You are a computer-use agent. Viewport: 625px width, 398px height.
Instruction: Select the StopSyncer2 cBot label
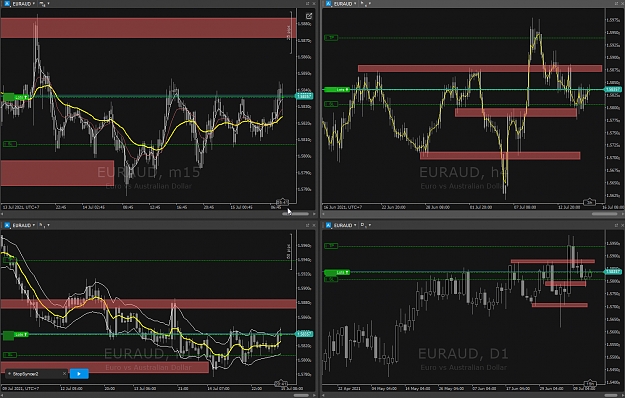tap(26, 374)
